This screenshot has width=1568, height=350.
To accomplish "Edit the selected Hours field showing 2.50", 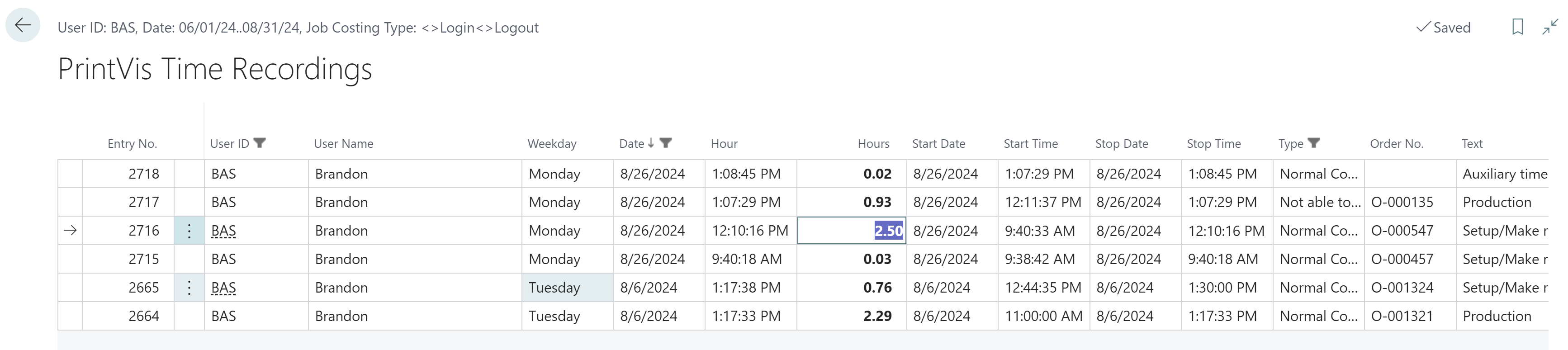I will click(x=852, y=231).
